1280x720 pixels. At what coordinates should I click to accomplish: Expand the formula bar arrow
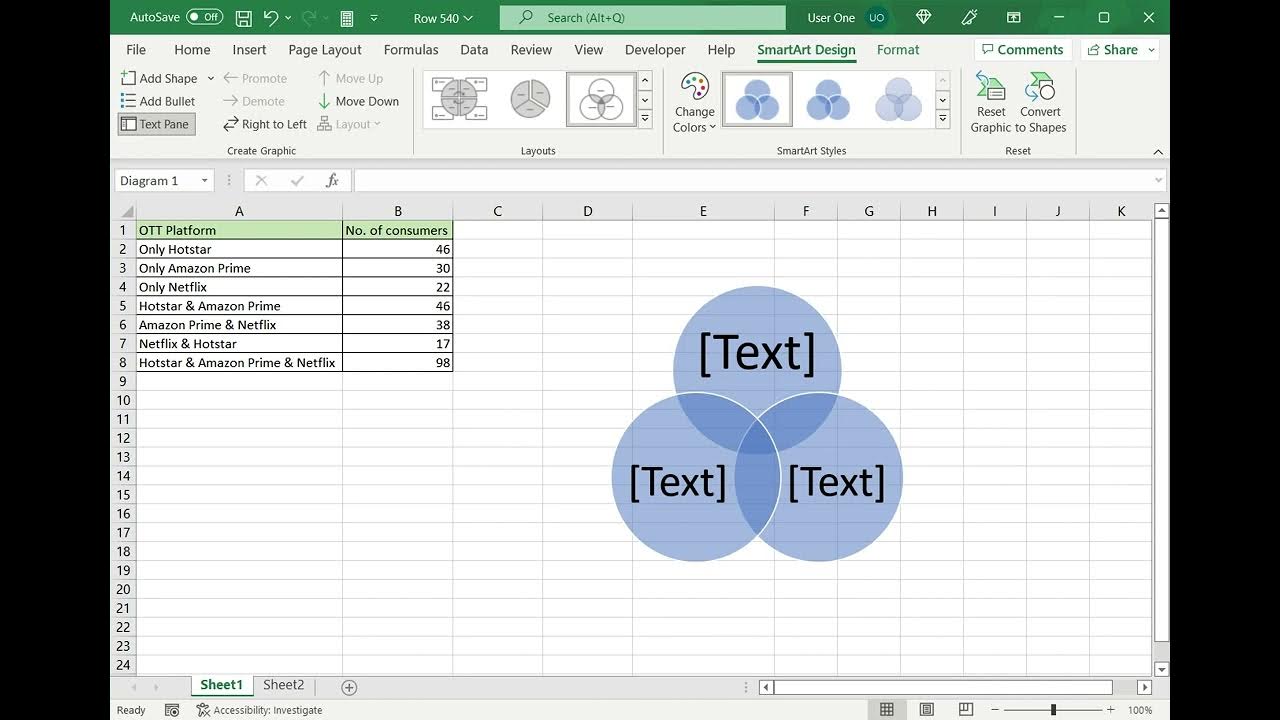tap(1159, 181)
